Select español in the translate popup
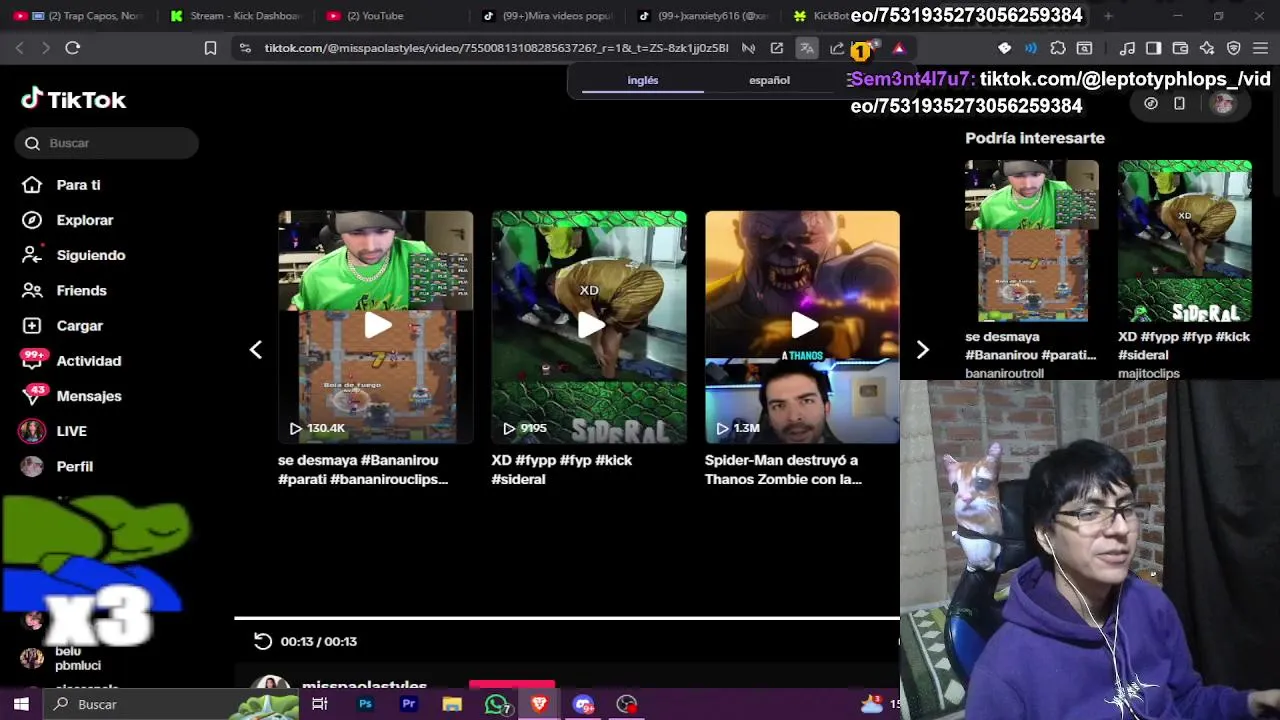 click(769, 80)
